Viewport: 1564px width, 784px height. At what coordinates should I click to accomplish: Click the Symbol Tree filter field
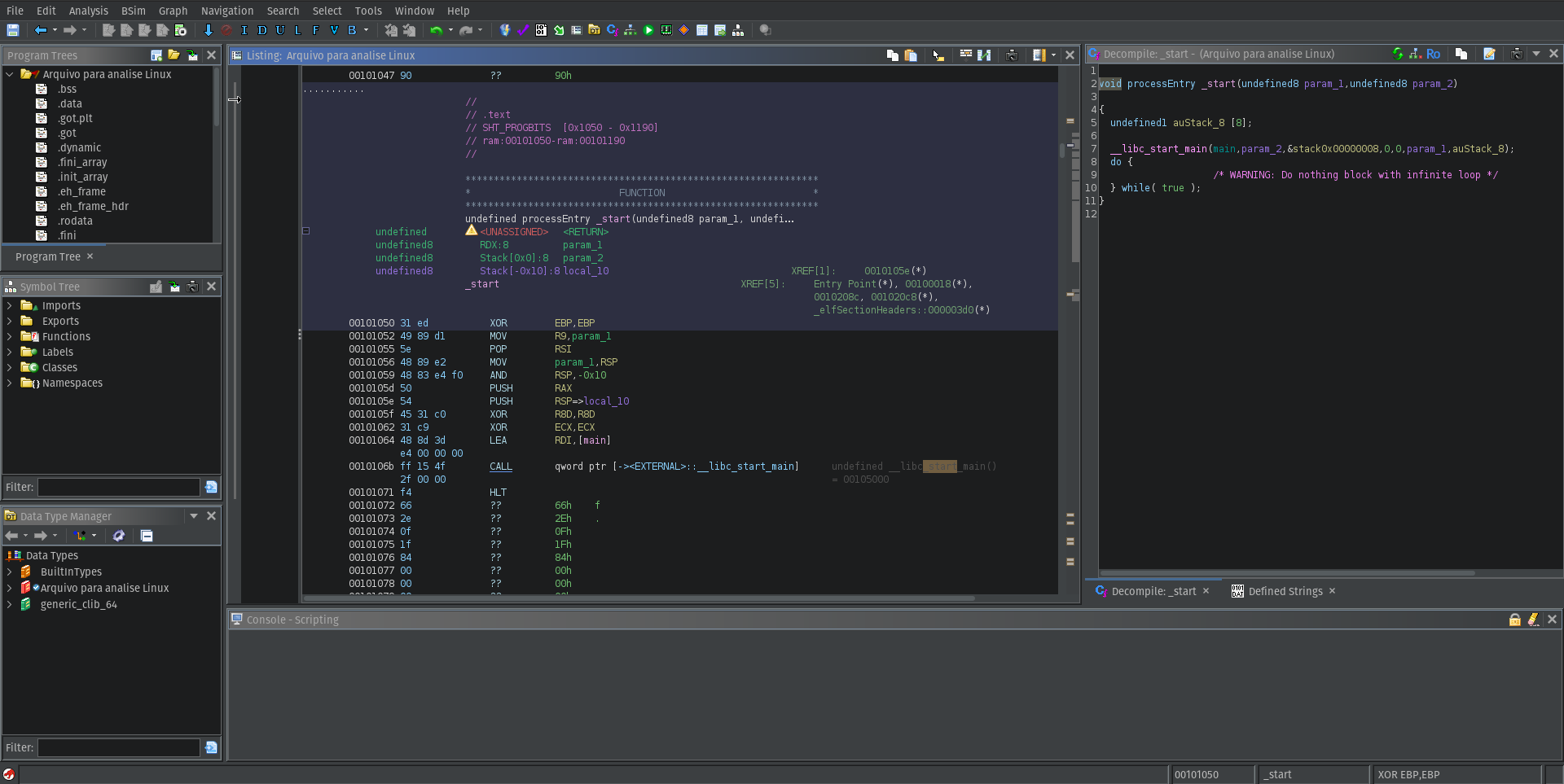tap(117, 487)
